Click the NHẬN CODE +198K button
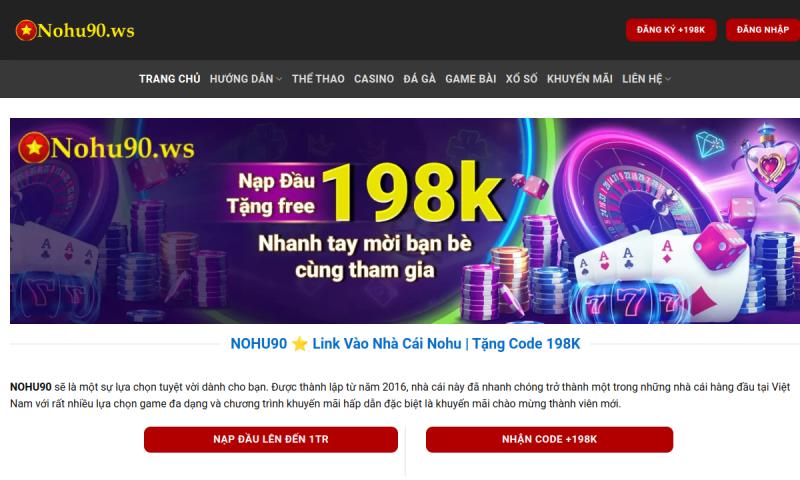Screen dimensions: 800x480 (x=549, y=439)
